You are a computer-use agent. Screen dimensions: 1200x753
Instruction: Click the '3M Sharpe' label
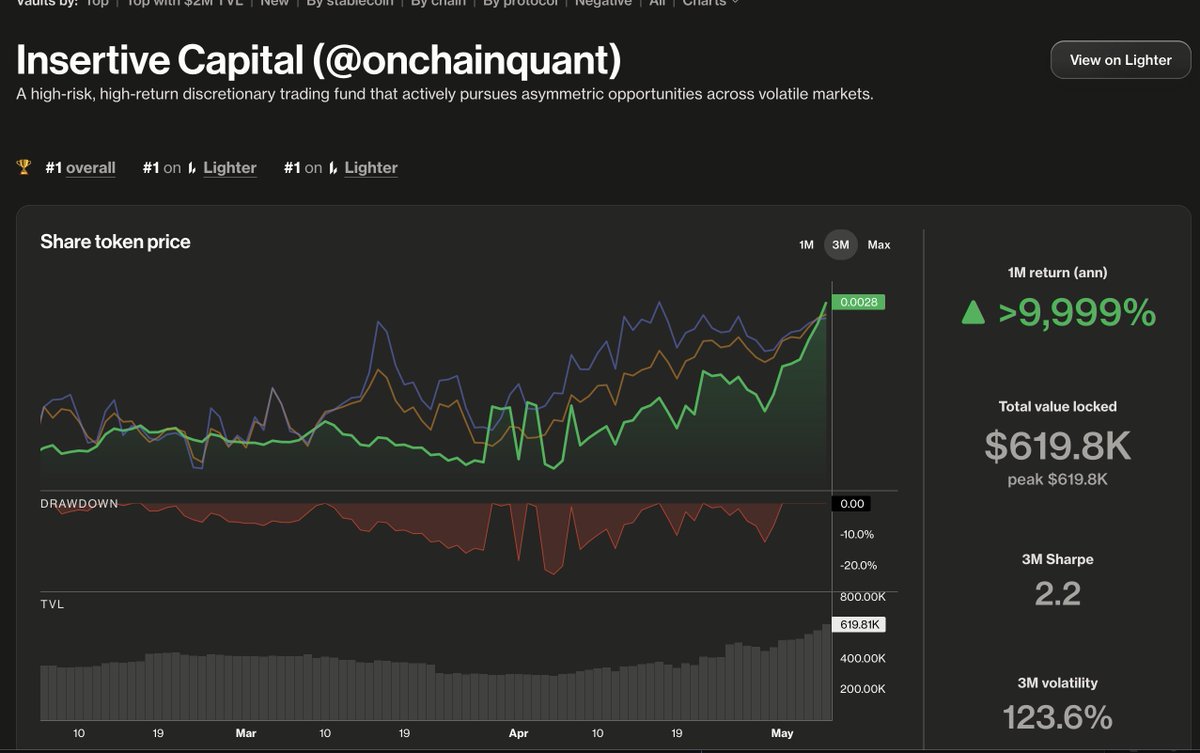pyautogui.click(x=1057, y=560)
